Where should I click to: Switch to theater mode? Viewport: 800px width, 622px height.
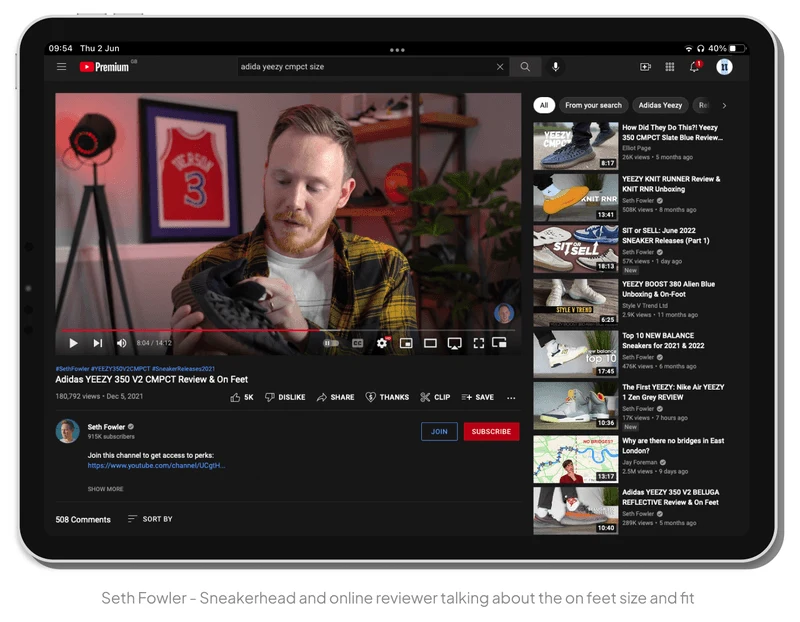(430, 343)
